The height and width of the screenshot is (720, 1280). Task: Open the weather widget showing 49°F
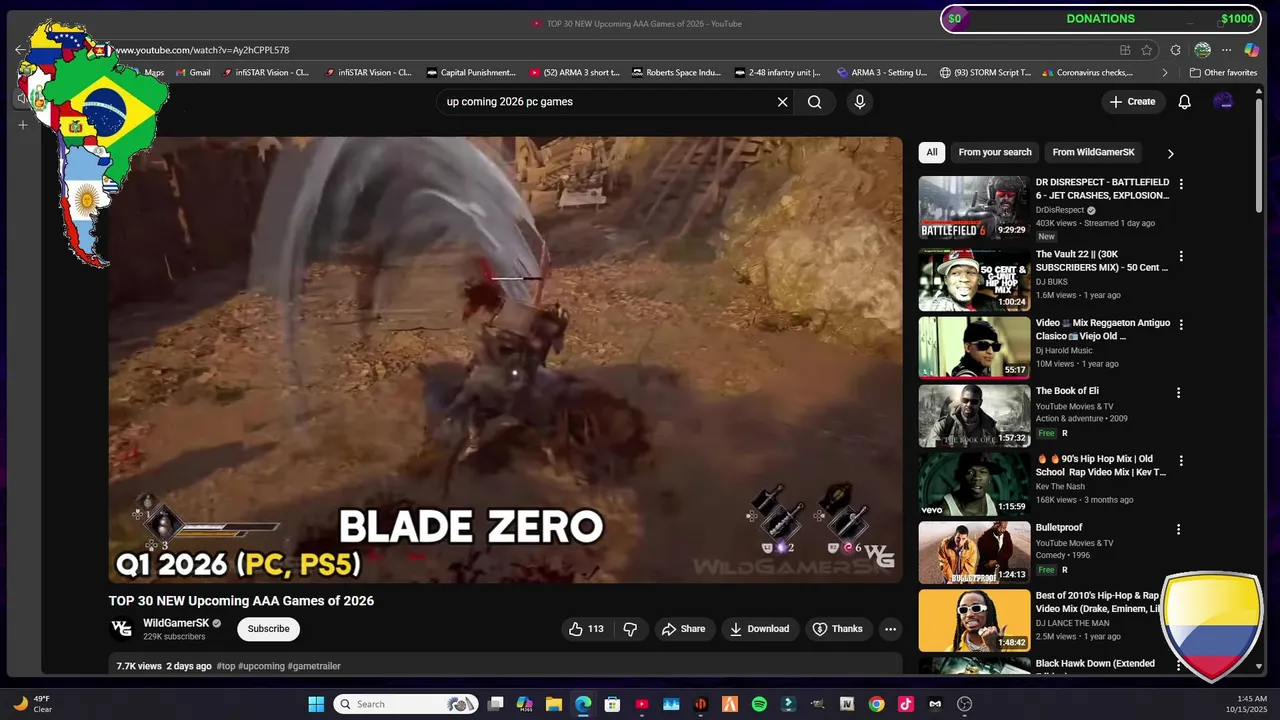click(x=32, y=704)
